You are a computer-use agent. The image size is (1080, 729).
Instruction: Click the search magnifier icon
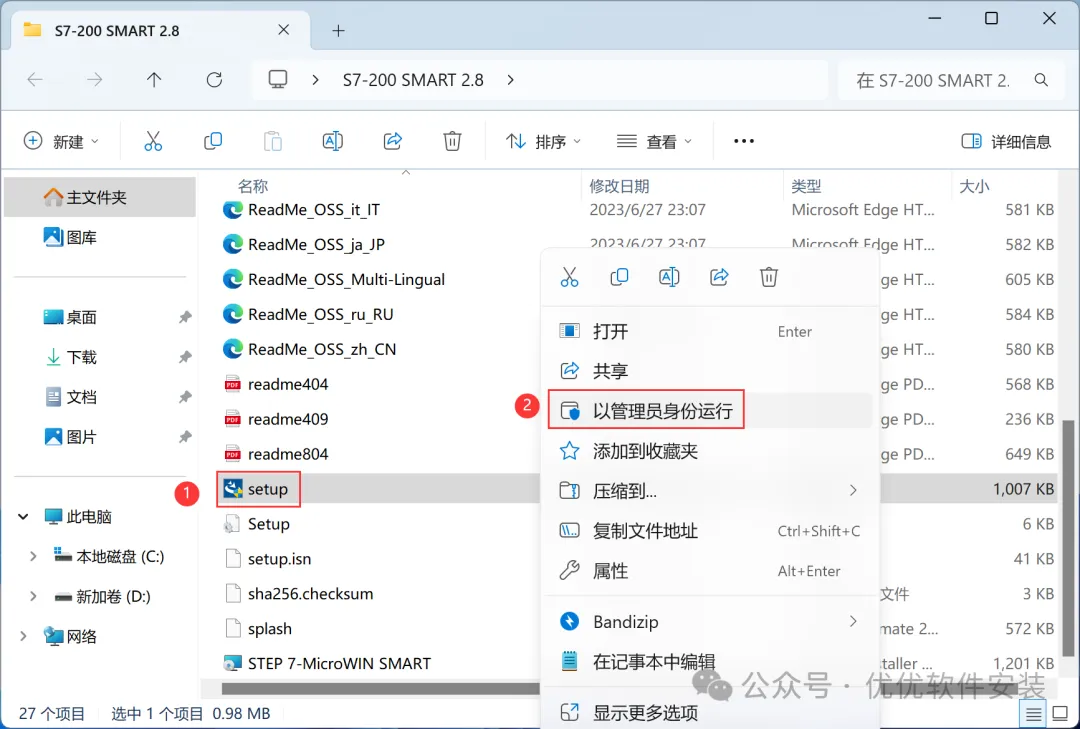click(x=1041, y=80)
